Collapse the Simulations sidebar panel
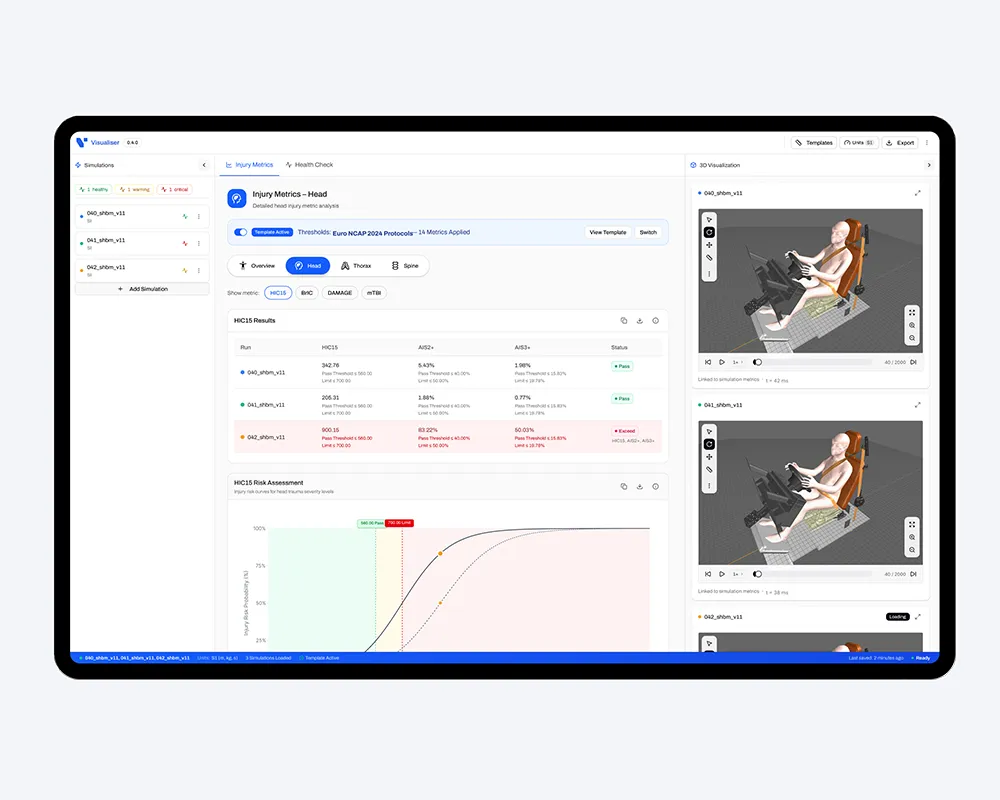1000x800 pixels. coord(204,165)
